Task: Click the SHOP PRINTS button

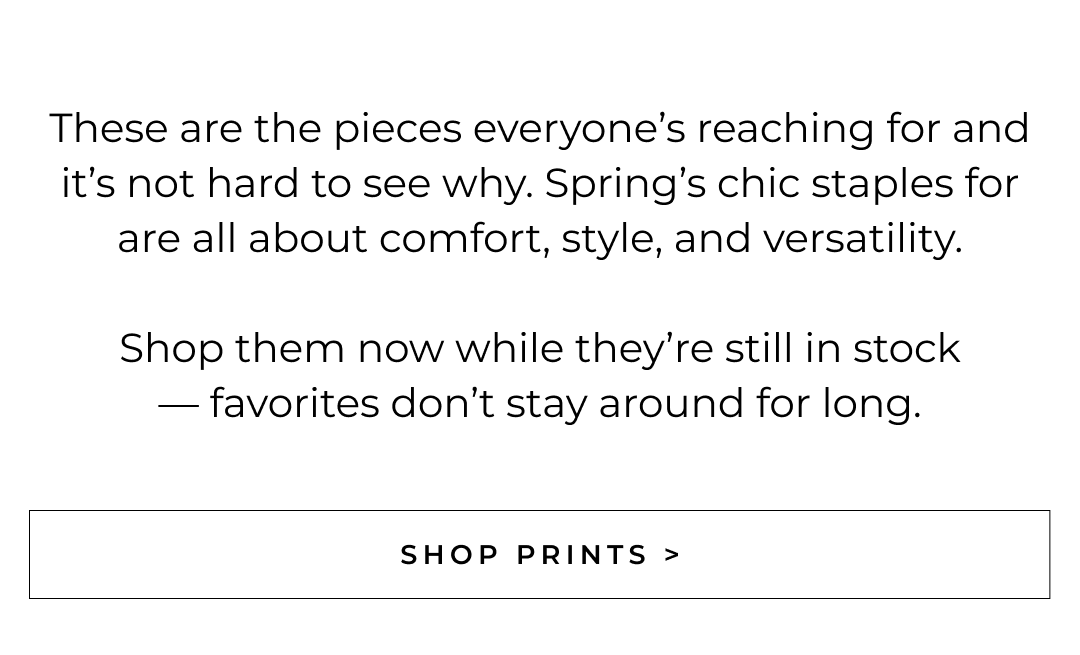Action: pos(539,554)
